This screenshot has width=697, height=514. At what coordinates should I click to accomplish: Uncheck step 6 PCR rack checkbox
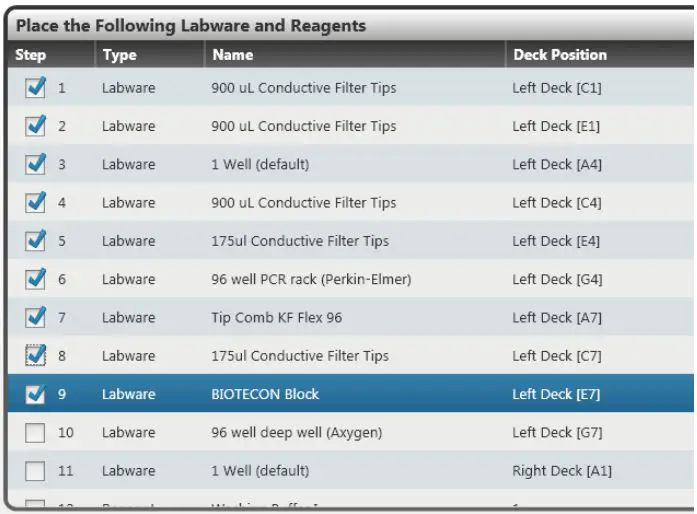click(x=35, y=279)
